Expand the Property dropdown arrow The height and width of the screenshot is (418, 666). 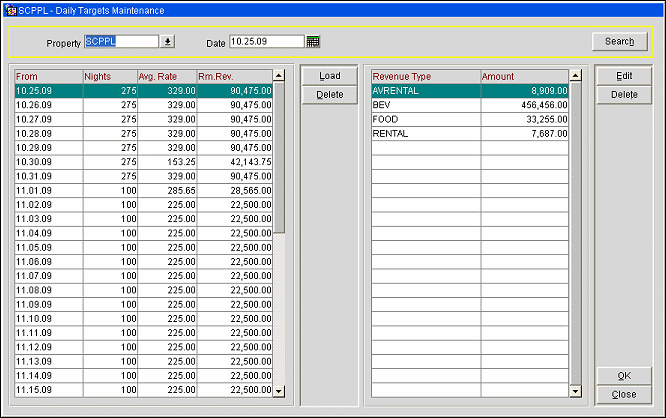[x=168, y=42]
